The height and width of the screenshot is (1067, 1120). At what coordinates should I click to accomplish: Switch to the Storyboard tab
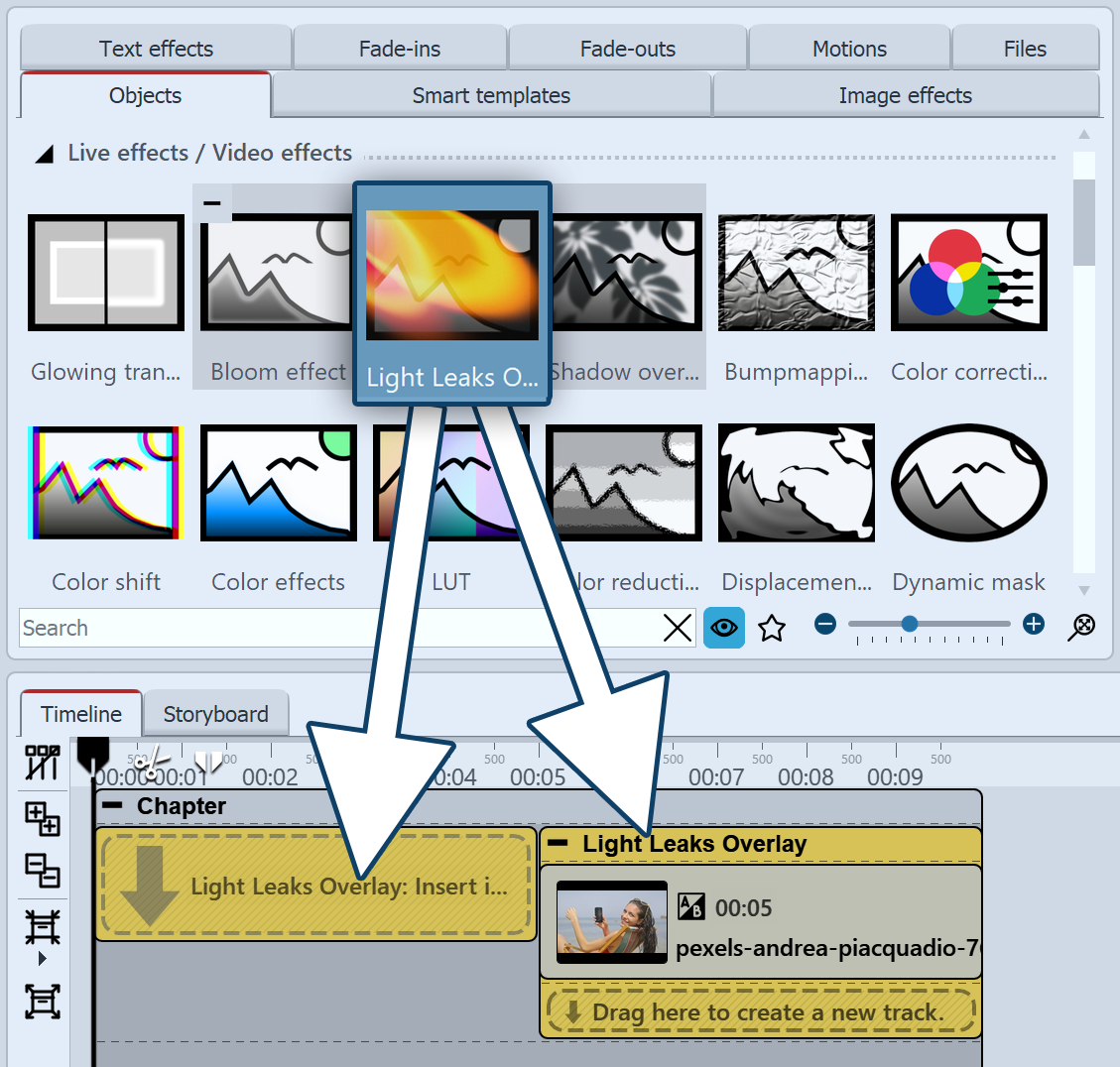coord(215,714)
